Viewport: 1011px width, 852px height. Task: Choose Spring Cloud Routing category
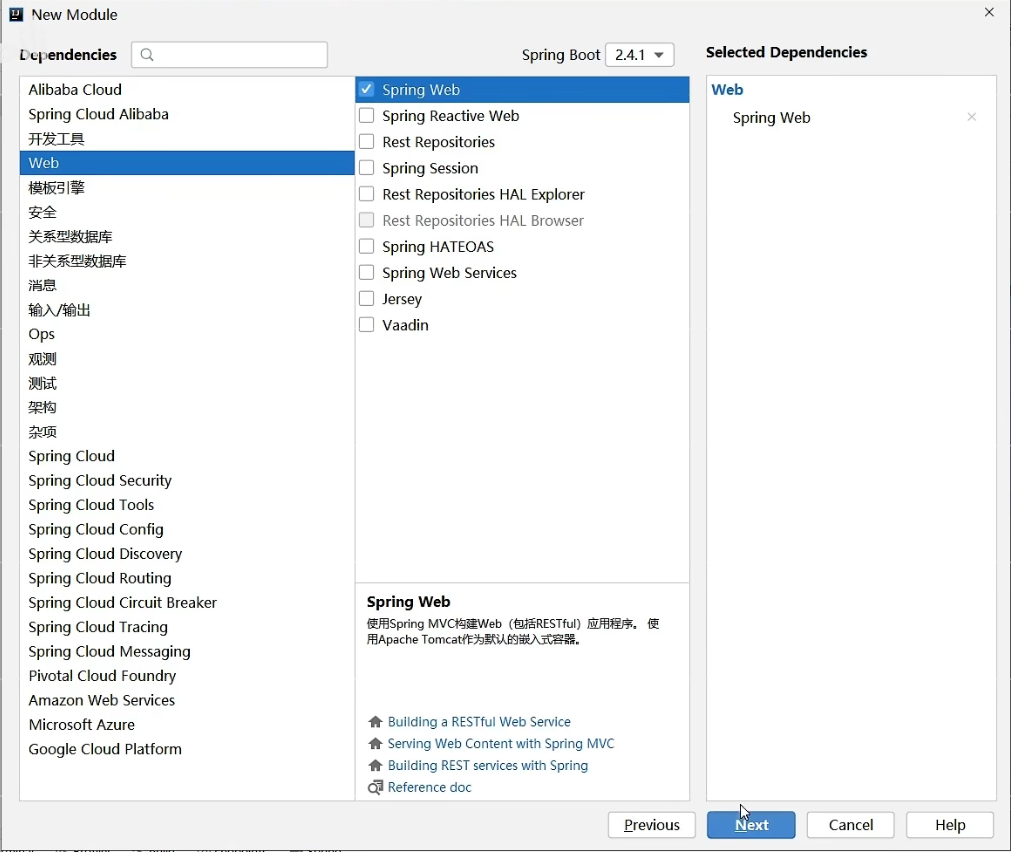tap(187, 579)
